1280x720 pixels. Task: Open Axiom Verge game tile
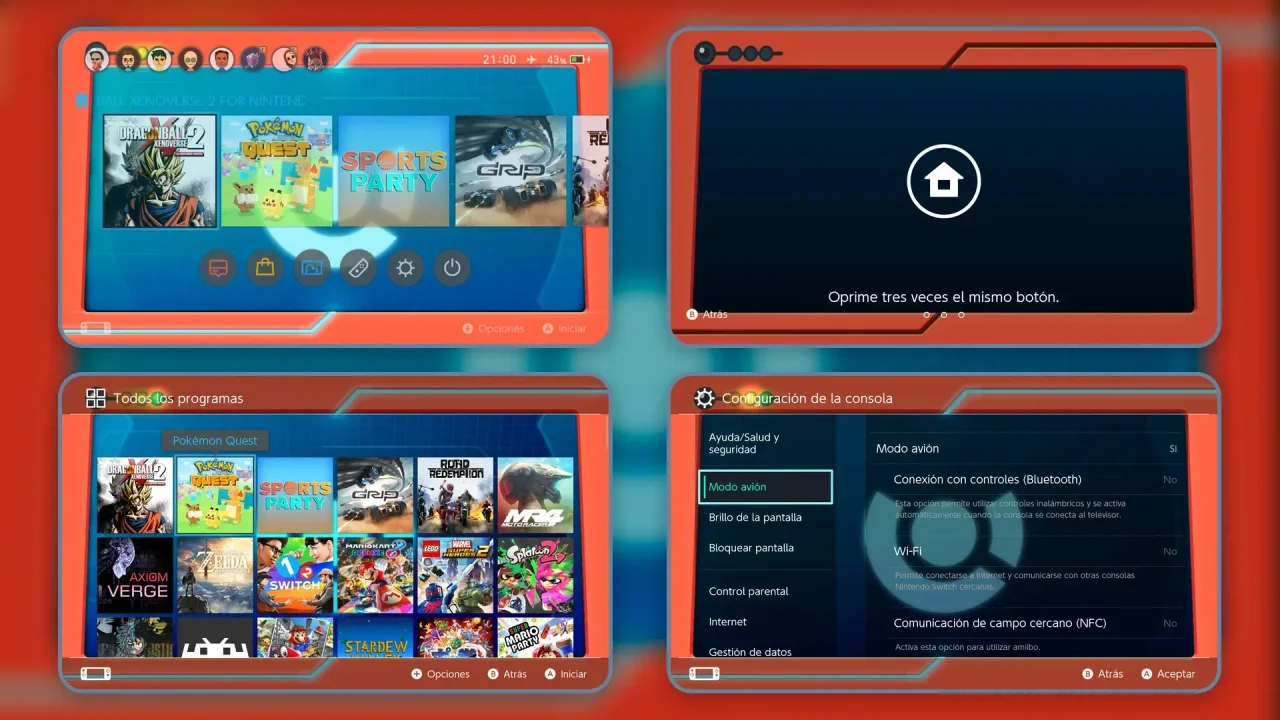pos(135,575)
